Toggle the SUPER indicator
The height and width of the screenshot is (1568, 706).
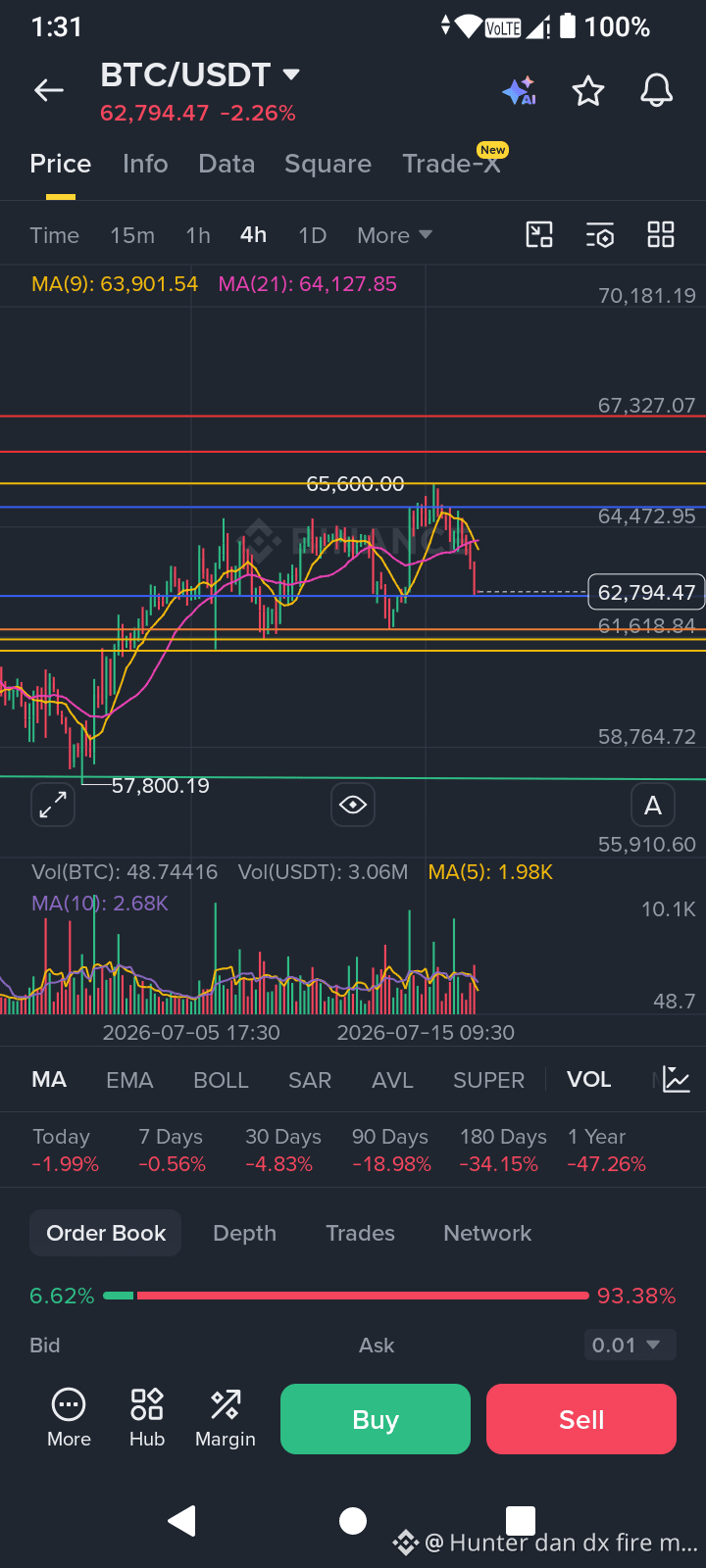coord(488,1080)
